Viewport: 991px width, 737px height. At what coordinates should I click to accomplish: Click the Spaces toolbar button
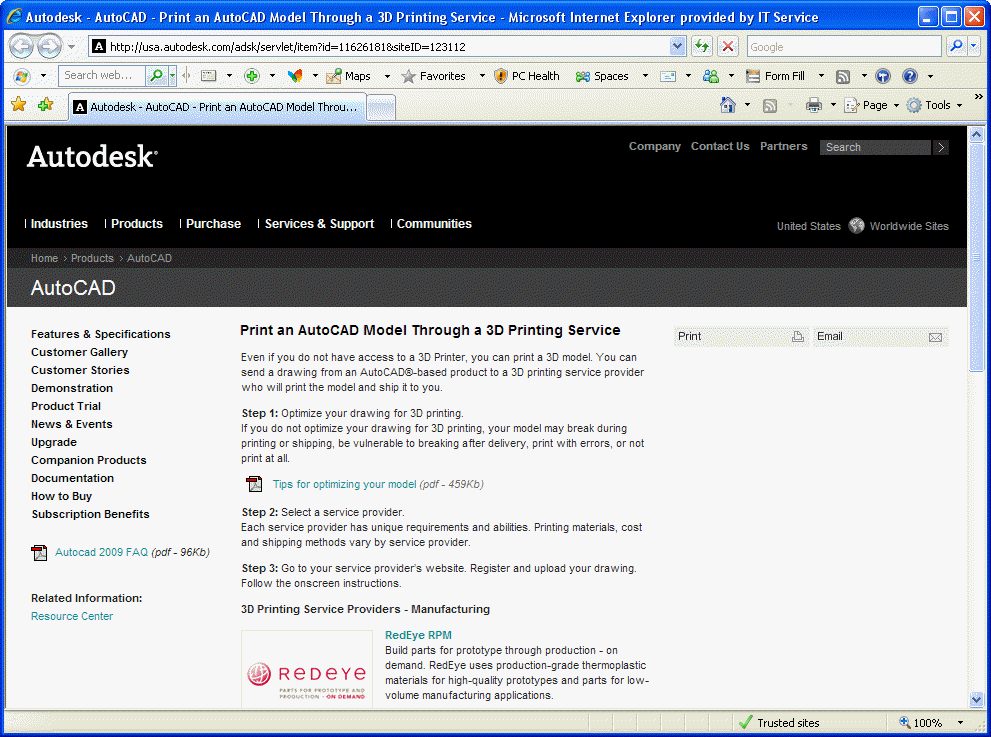(602, 76)
